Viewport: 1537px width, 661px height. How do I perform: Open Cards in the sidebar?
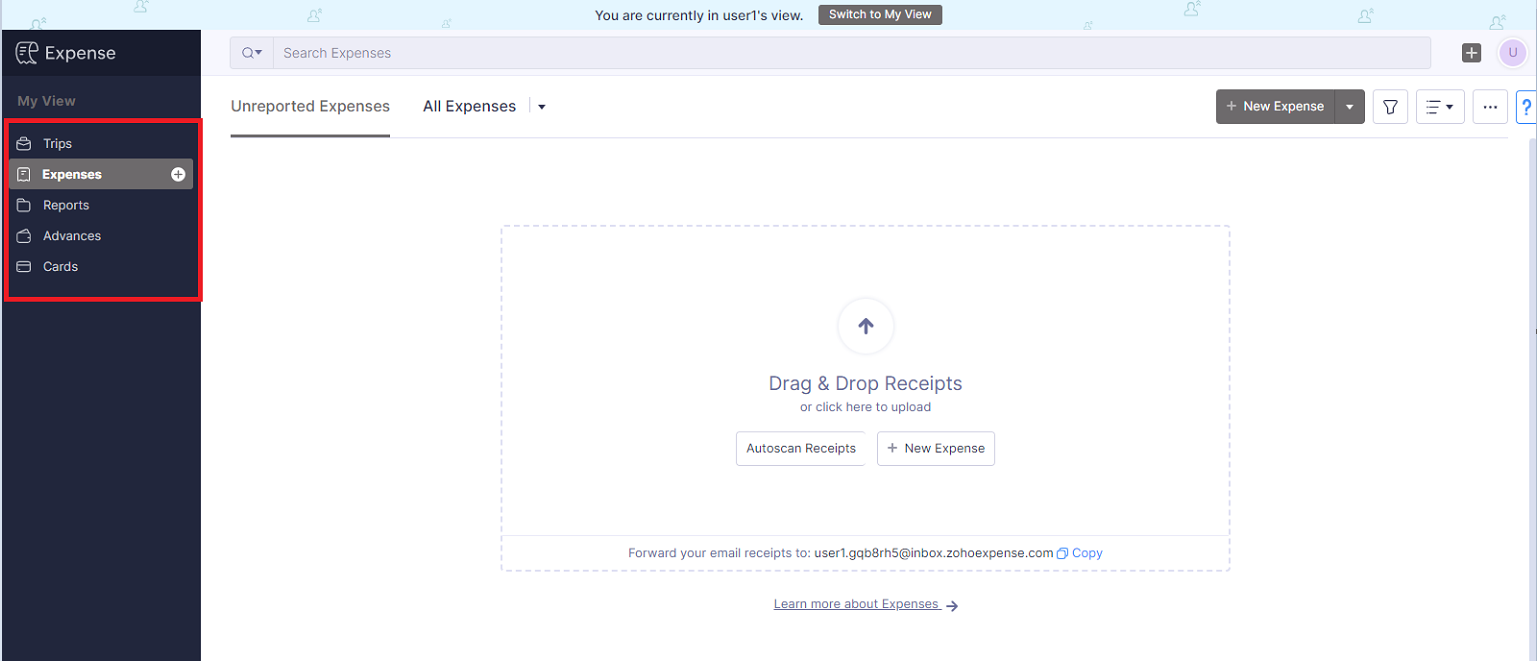[x=101, y=267]
